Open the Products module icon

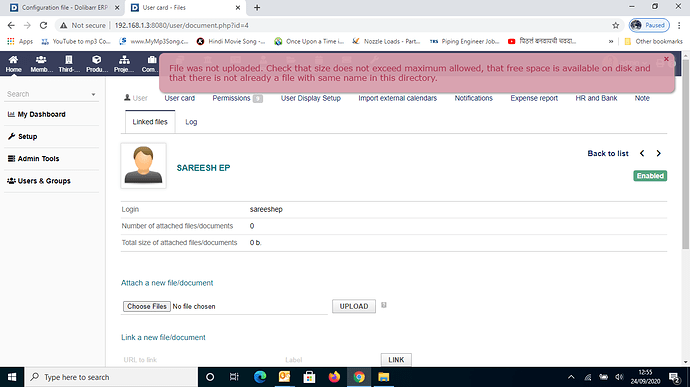click(x=97, y=64)
